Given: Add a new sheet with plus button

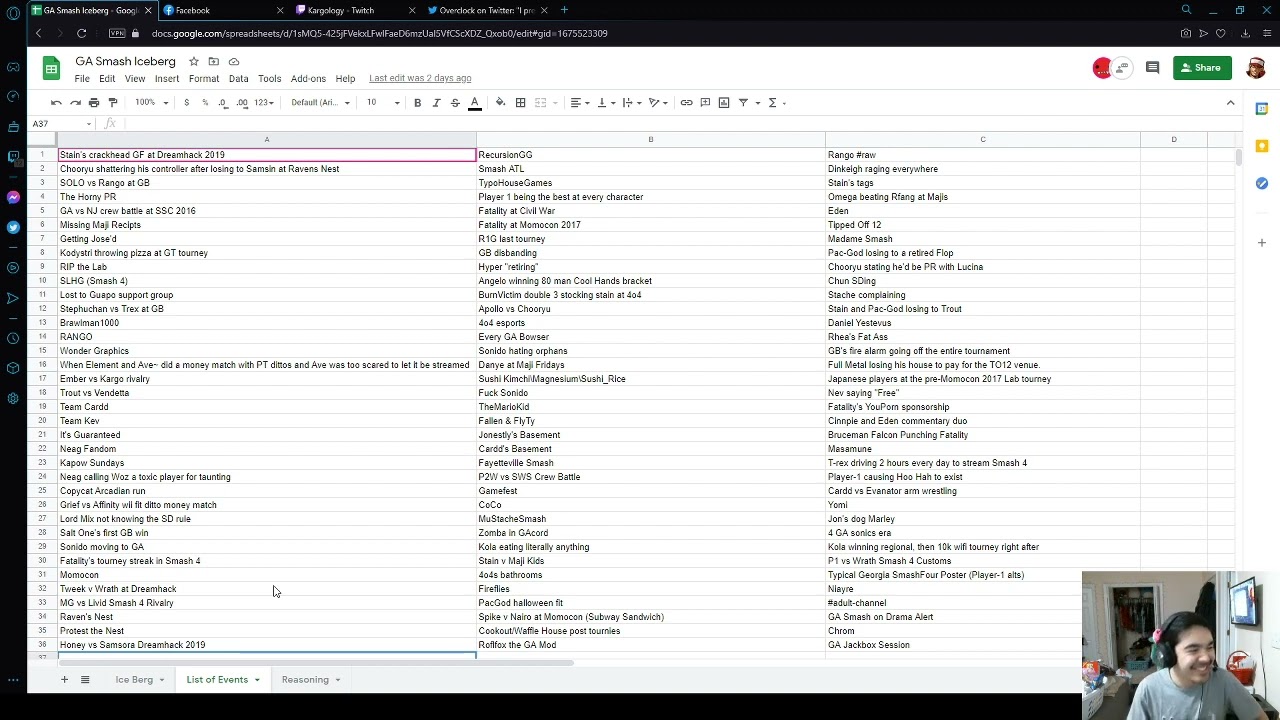Looking at the screenshot, I should coord(64,680).
